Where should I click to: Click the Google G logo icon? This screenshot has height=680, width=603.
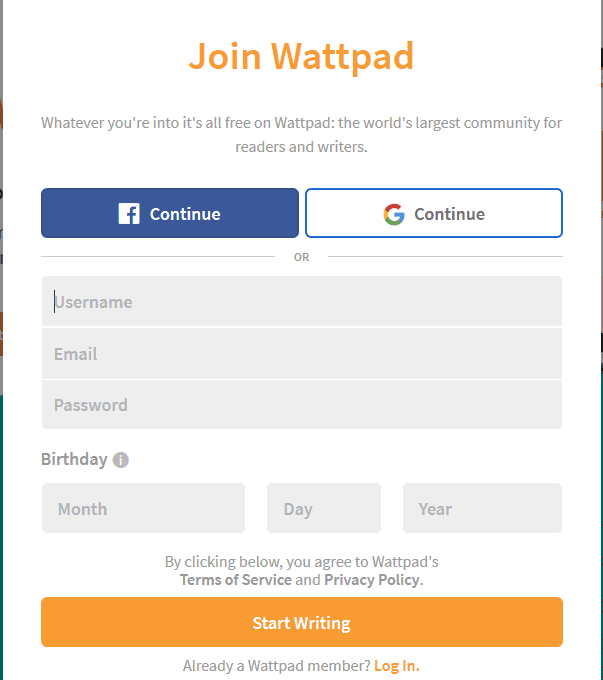[x=394, y=214]
